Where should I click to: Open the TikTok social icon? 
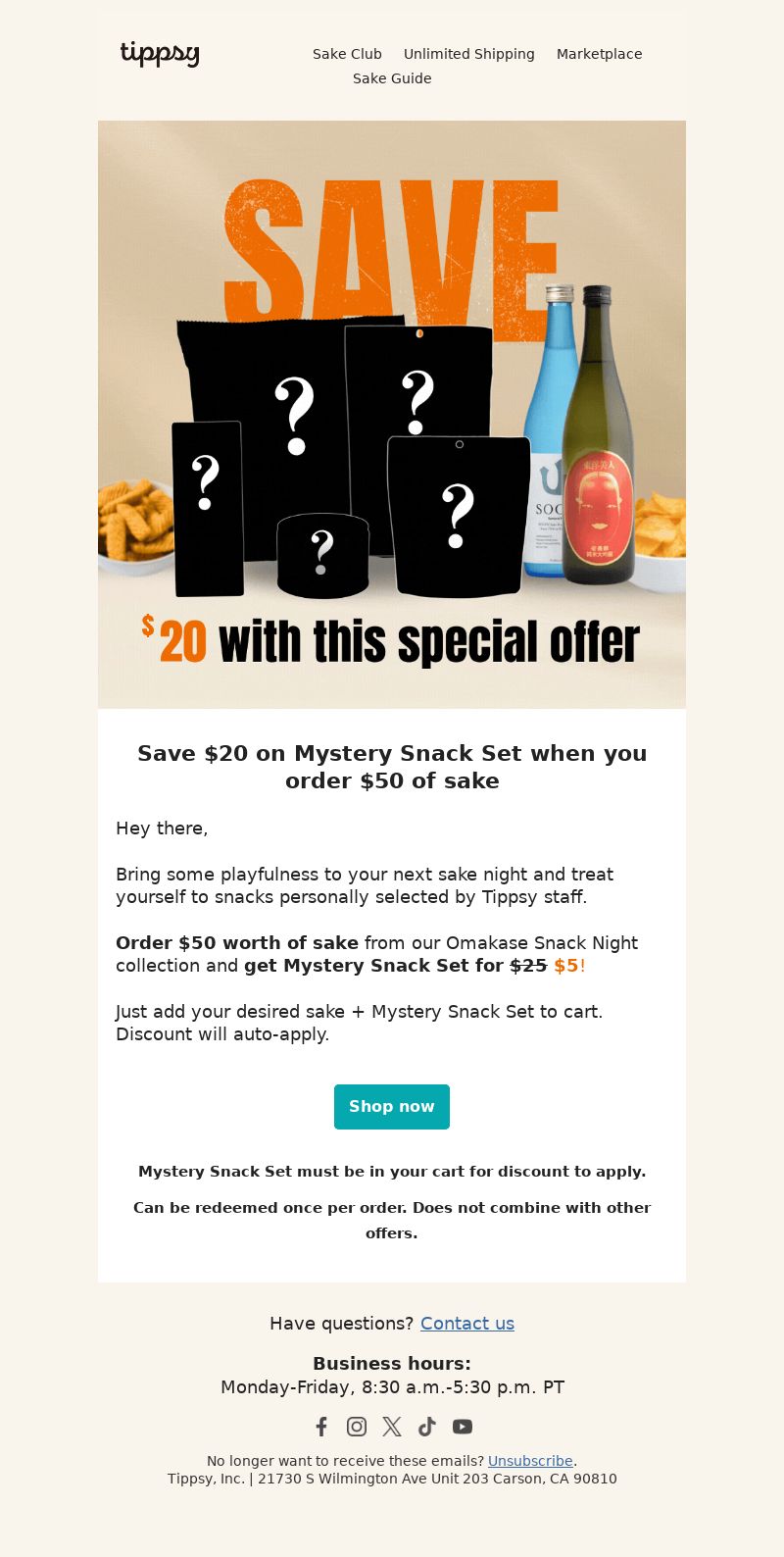pos(427,1427)
